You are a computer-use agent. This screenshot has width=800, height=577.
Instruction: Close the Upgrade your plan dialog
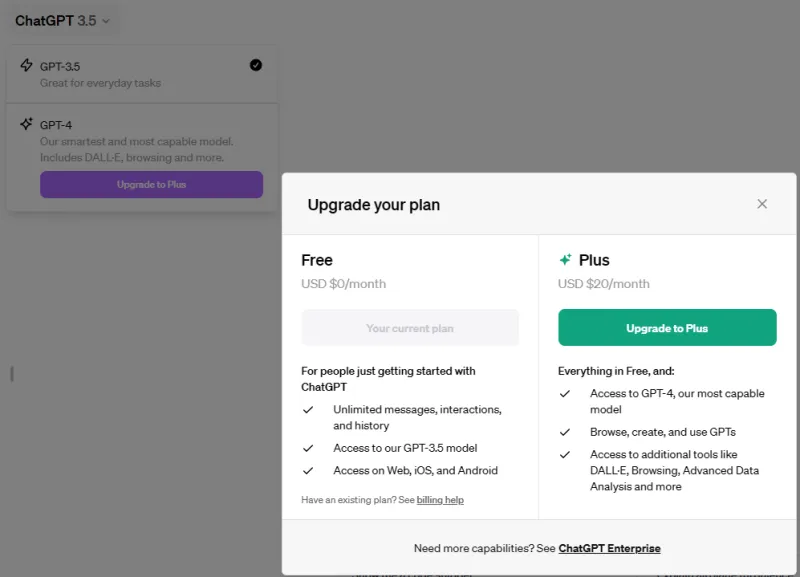pyautogui.click(x=762, y=204)
